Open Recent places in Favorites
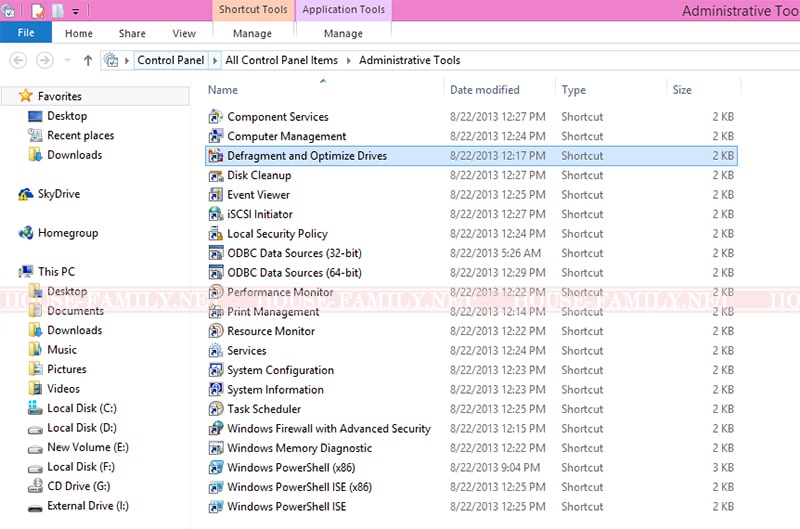The image size is (800, 529). [x=81, y=135]
